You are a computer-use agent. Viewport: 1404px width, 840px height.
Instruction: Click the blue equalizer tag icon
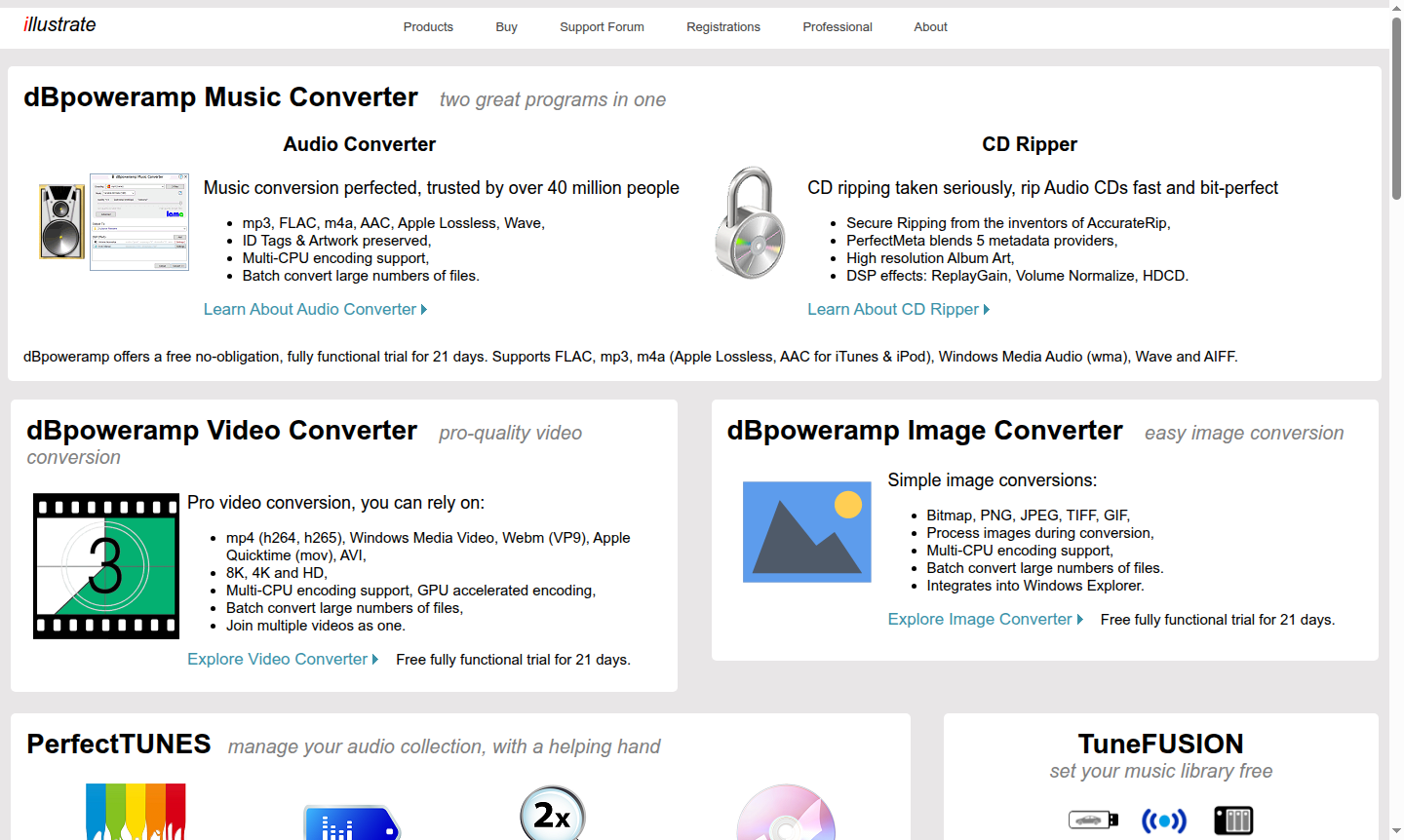(x=351, y=823)
